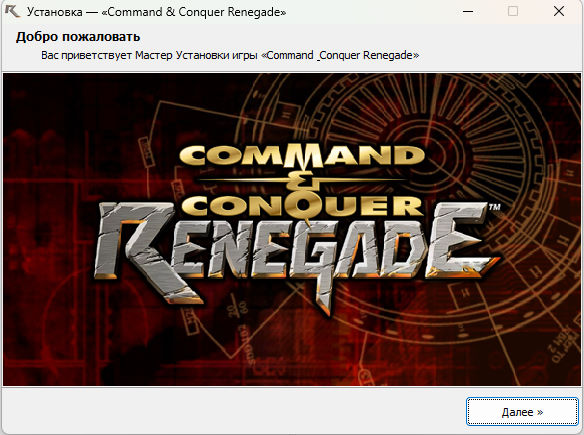This screenshot has height=435, width=584.
Task: Click the empty grey footer left of Далее
Action: (x=233, y=411)
